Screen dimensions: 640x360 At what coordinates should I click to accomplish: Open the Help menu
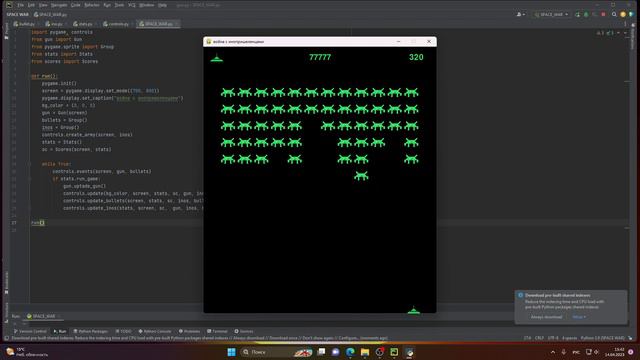click(162, 5)
